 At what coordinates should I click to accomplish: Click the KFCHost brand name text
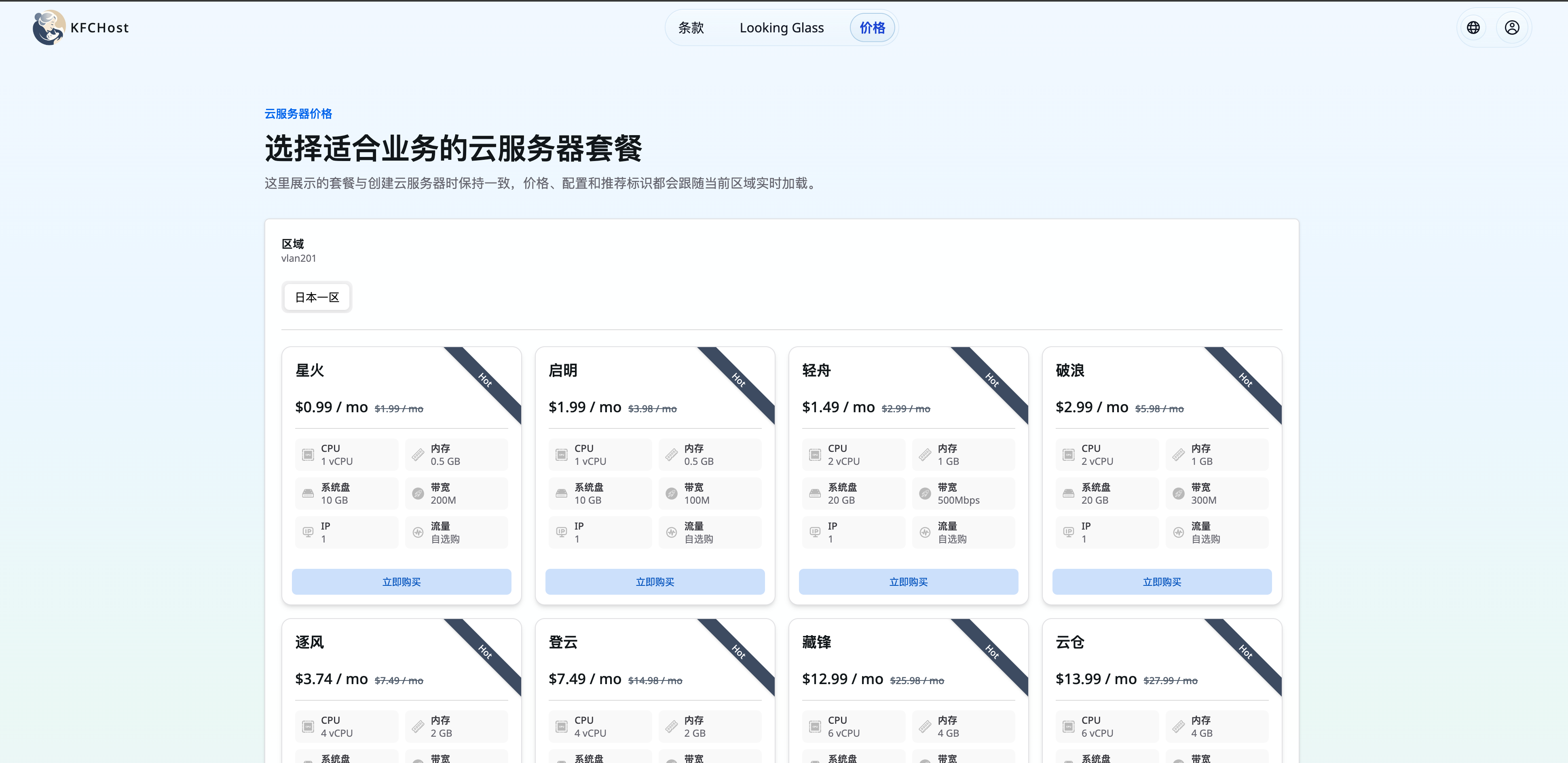click(x=100, y=28)
